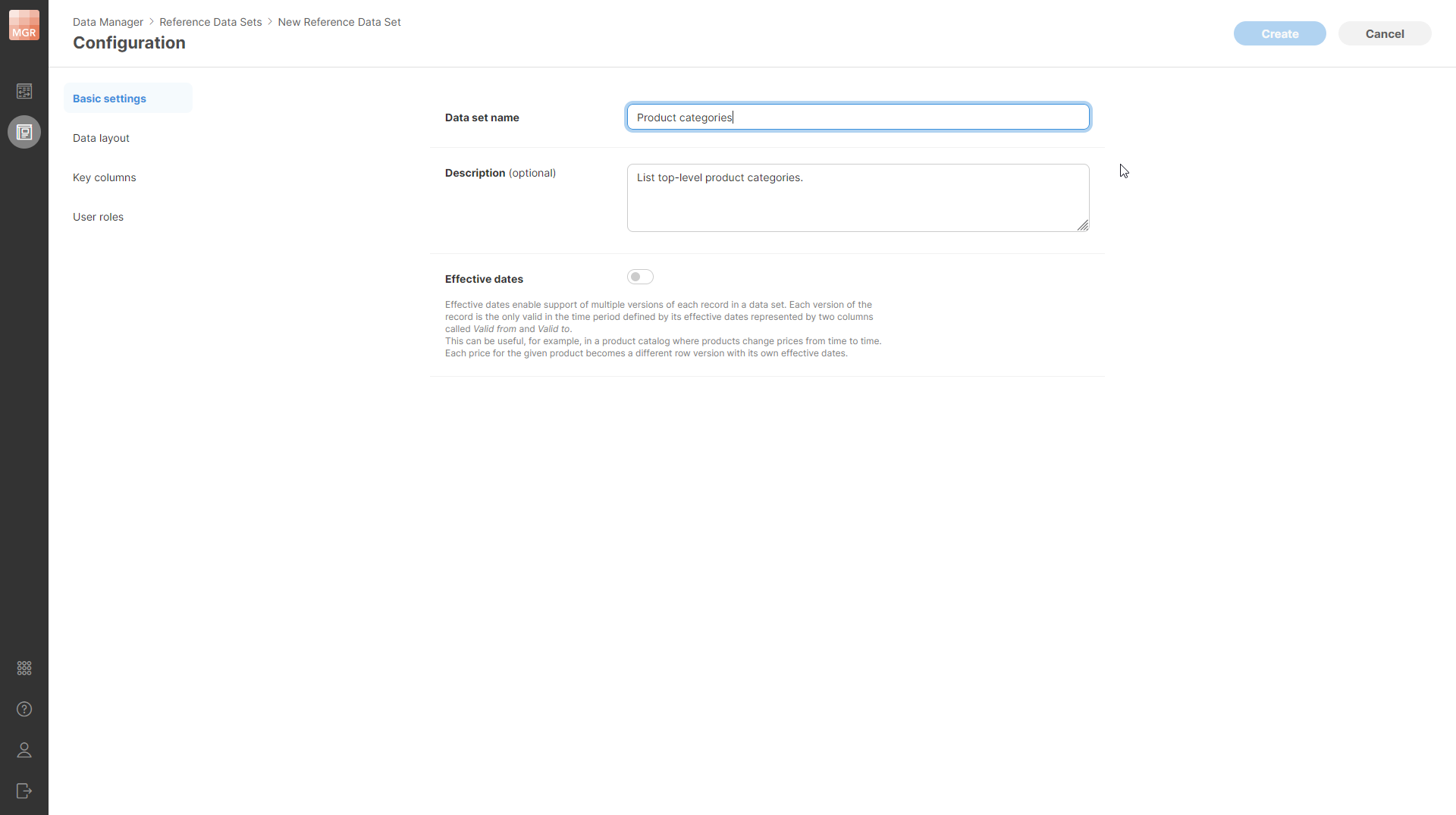Click into the Description text area
Viewport: 1456px width, 815px height.
(857, 197)
